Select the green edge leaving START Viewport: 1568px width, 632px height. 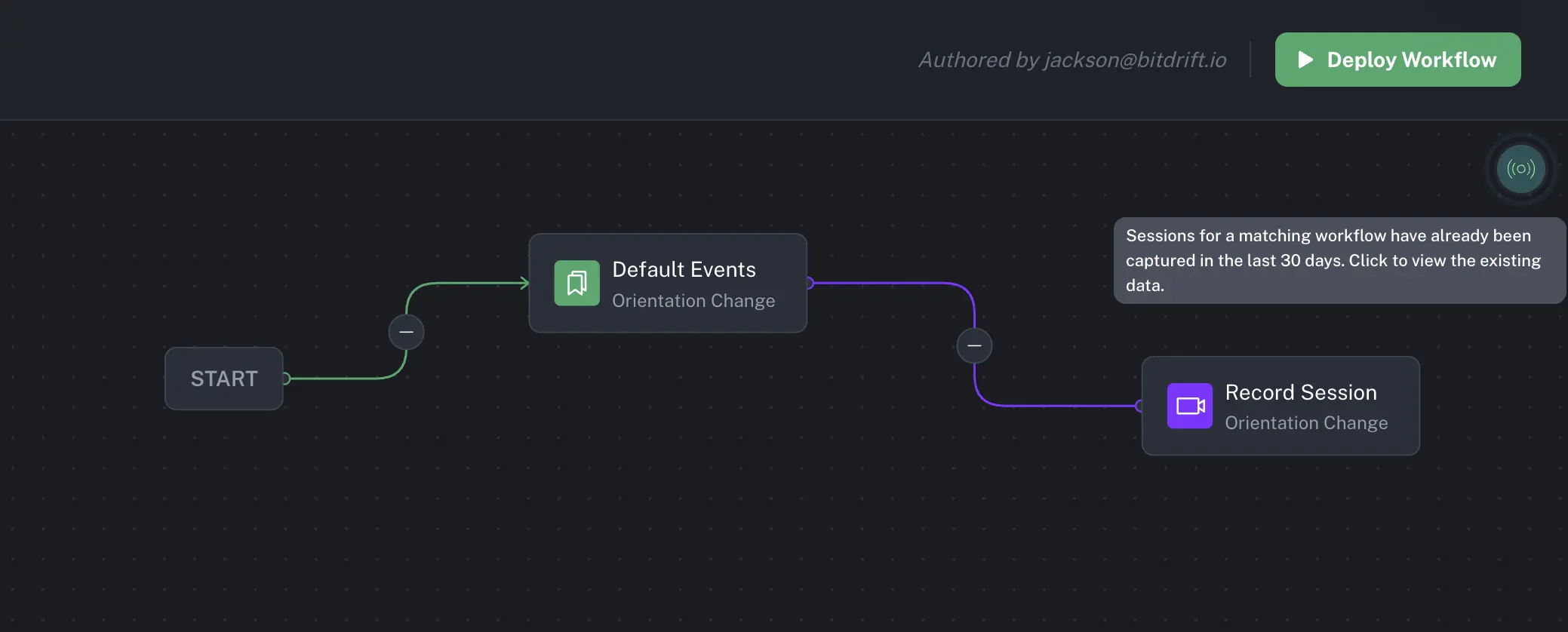(x=340, y=378)
